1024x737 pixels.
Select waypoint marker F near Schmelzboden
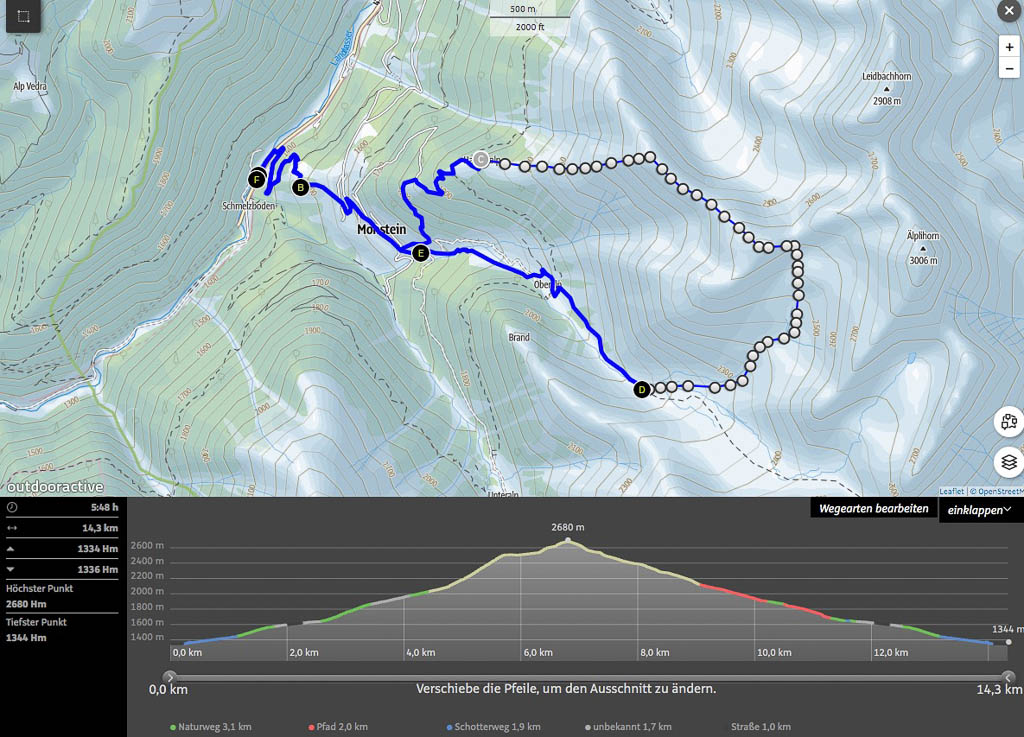click(x=257, y=180)
